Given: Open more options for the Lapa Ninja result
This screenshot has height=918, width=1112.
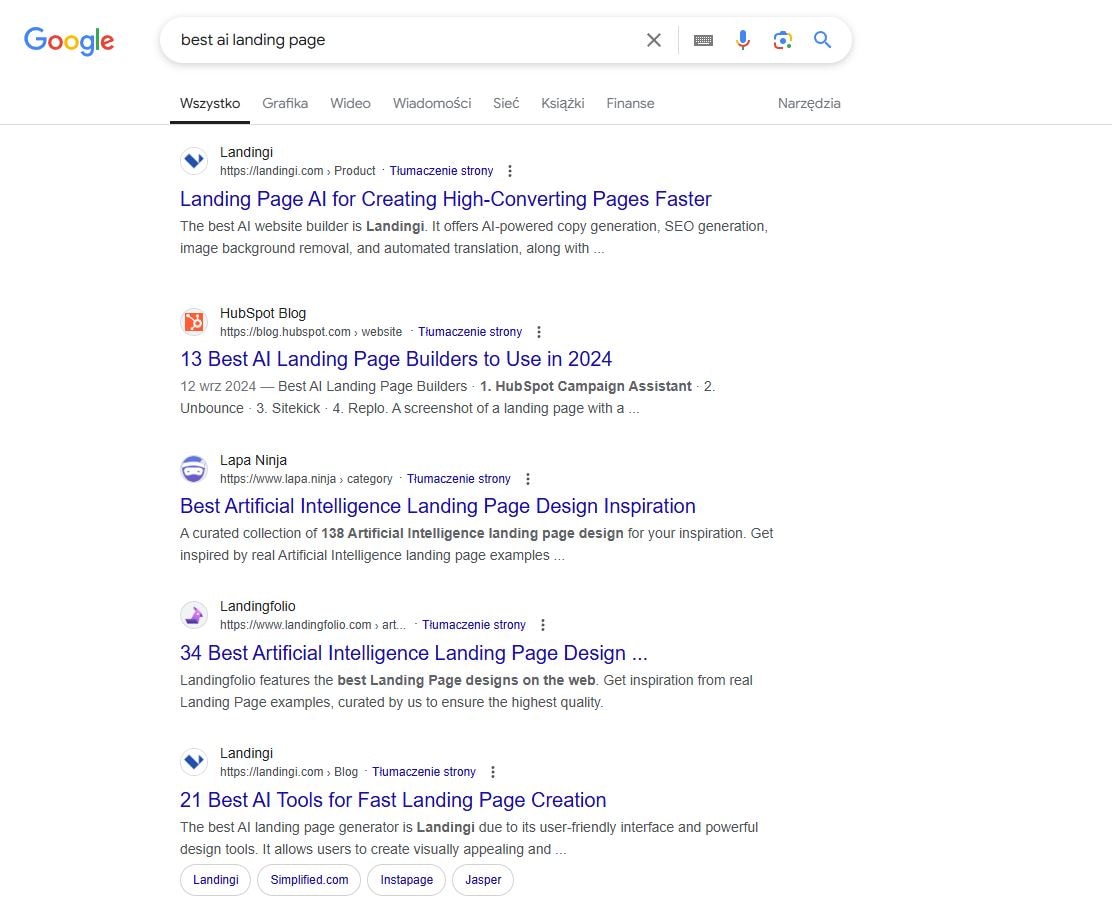Looking at the screenshot, I should (528, 479).
